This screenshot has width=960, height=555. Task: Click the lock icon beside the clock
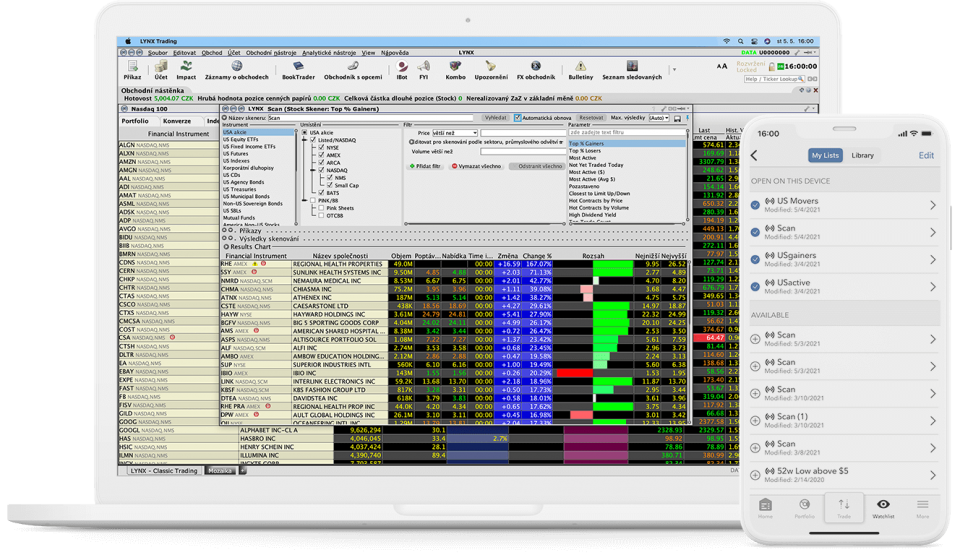click(772, 66)
